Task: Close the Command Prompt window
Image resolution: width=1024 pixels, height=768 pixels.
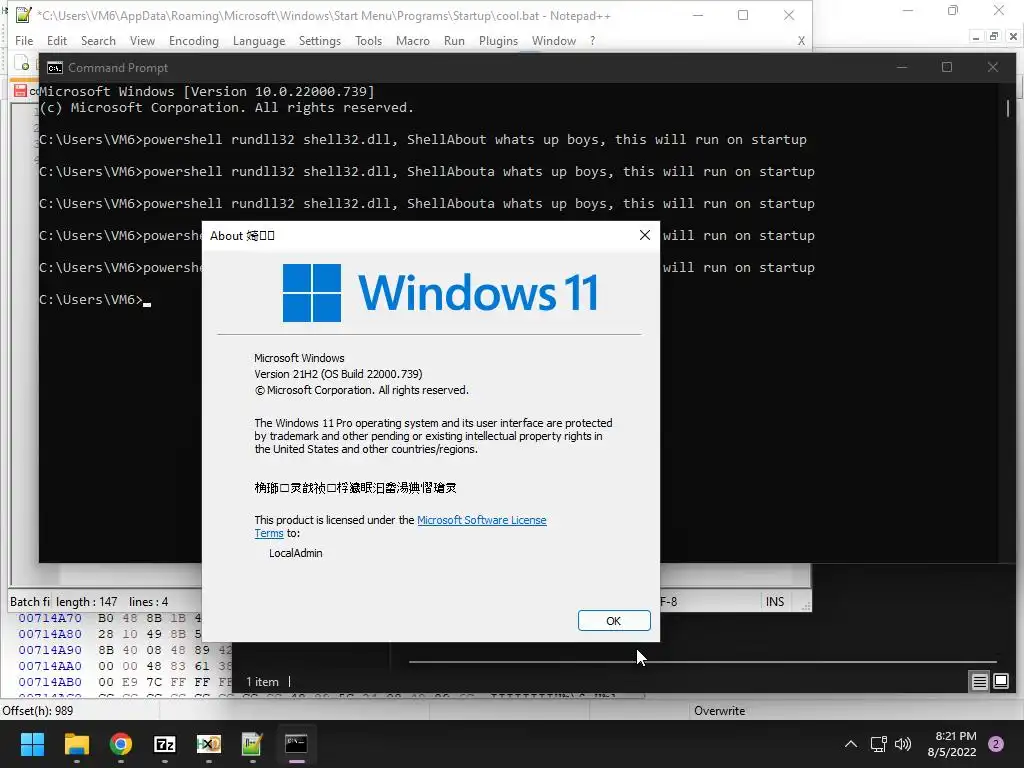Action: click(993, 67)
